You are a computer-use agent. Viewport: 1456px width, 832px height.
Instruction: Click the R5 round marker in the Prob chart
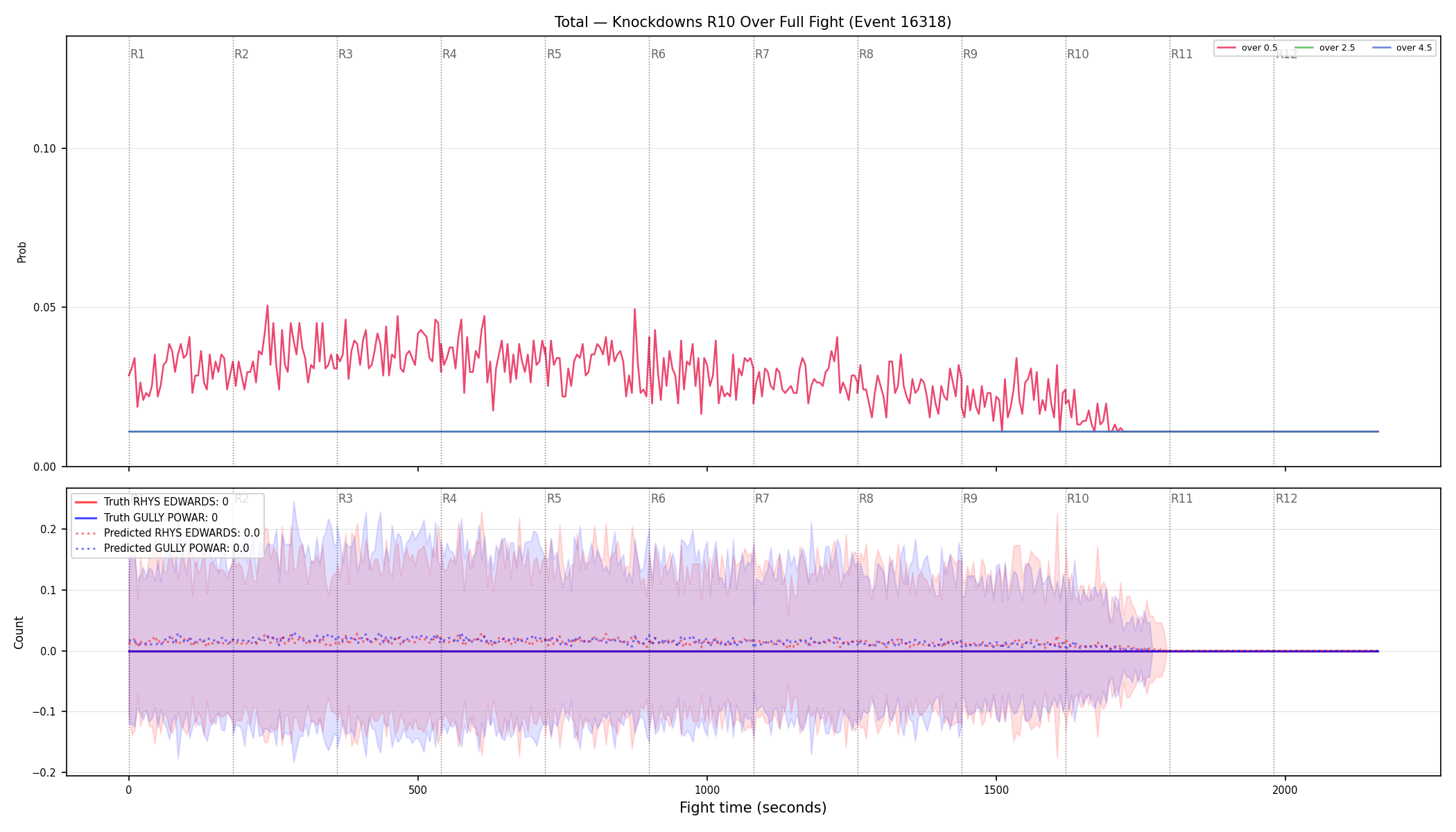point(554,54)
